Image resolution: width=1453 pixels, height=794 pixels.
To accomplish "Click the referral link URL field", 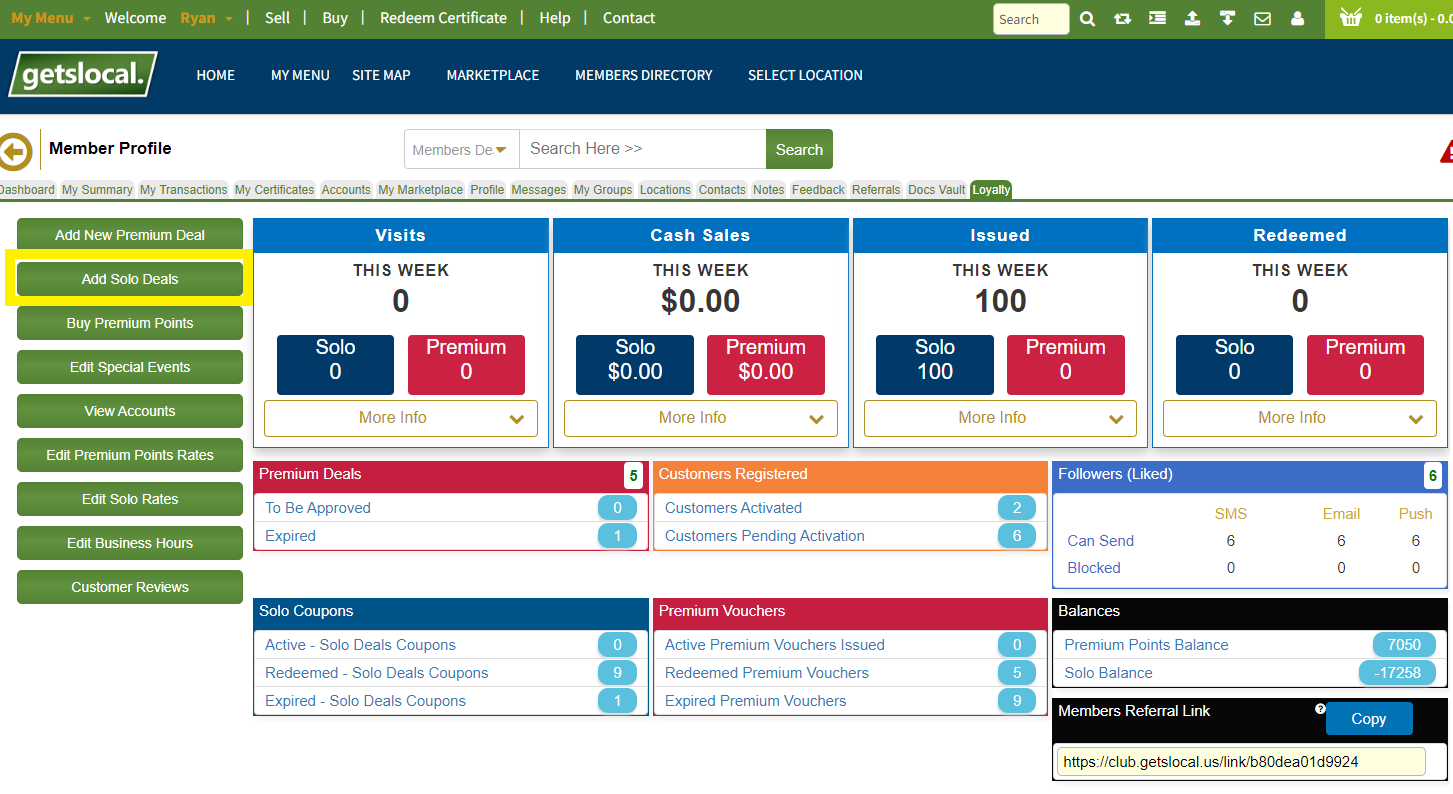I will [1241, 761].
